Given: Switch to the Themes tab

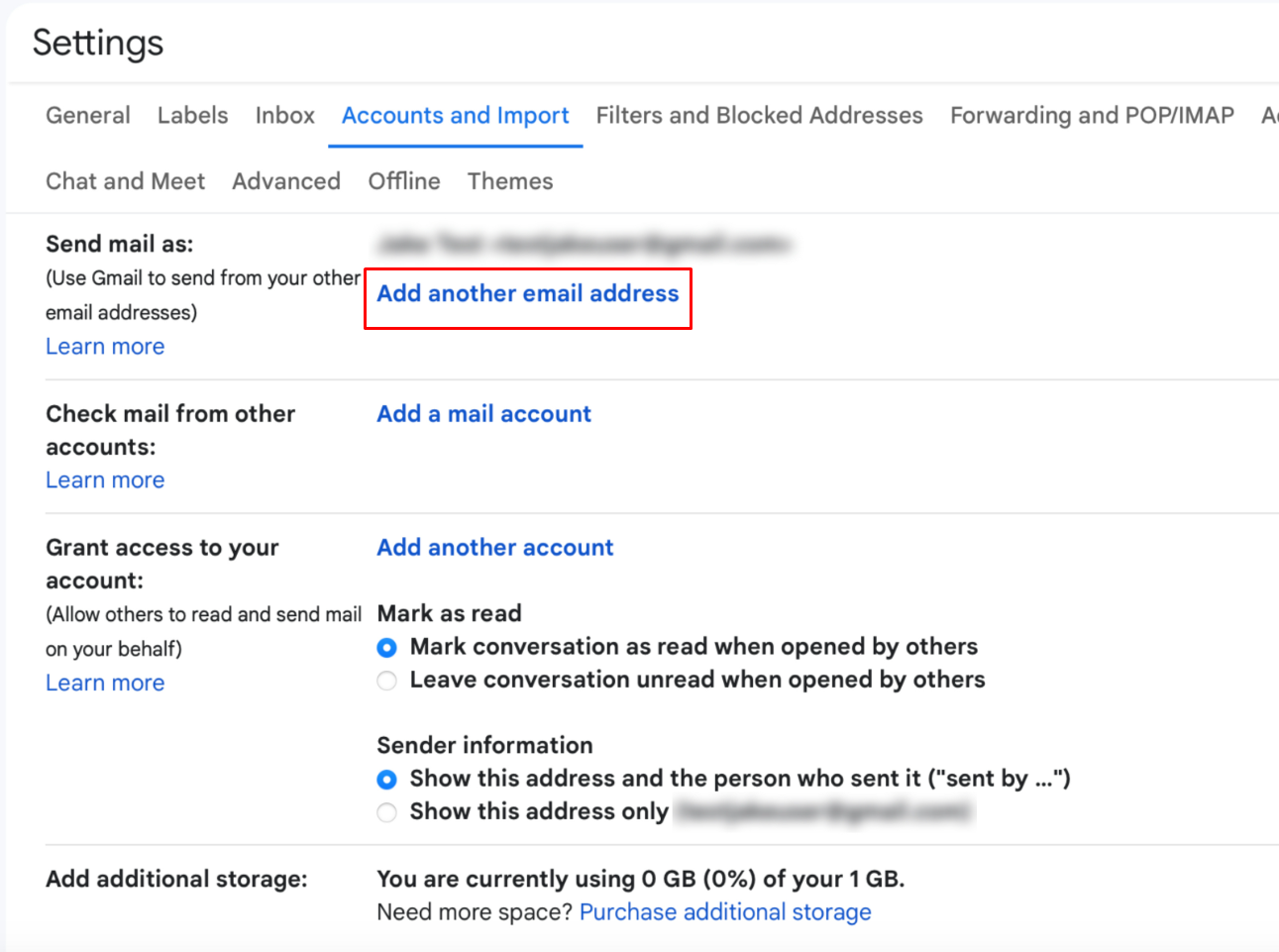Looking at the screenshot, I should coord(510,181).
